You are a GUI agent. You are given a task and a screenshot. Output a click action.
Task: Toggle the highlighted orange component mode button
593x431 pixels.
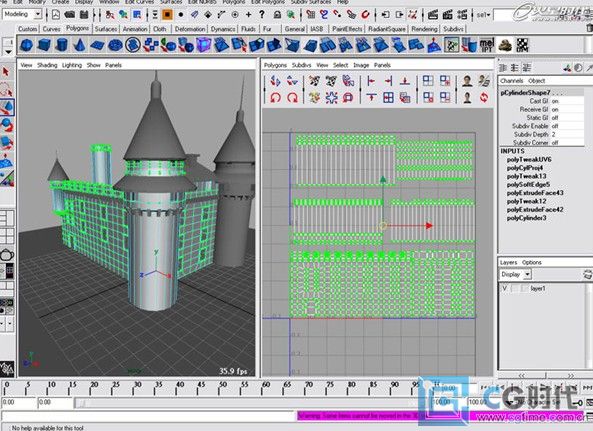tap(167, 15)
